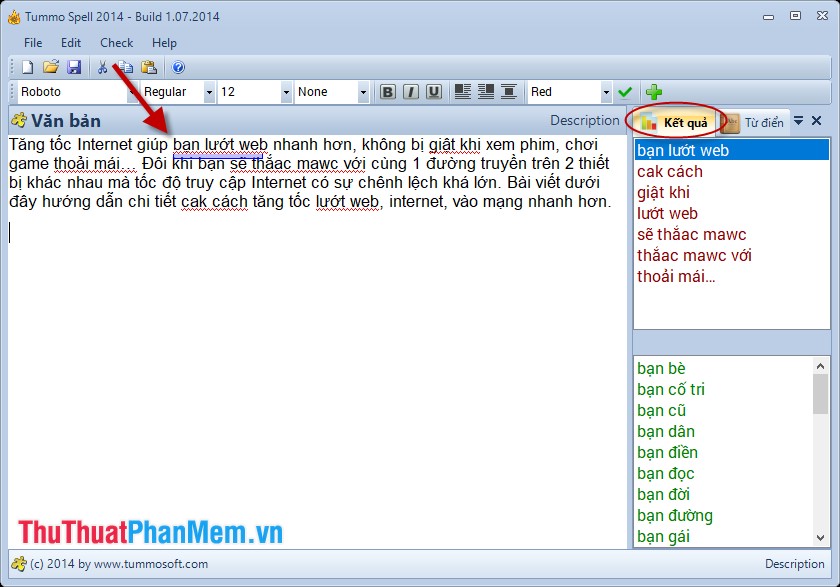Click the suggestions scrollbar down arrow
840x587 pixels.
pos(820,537)
